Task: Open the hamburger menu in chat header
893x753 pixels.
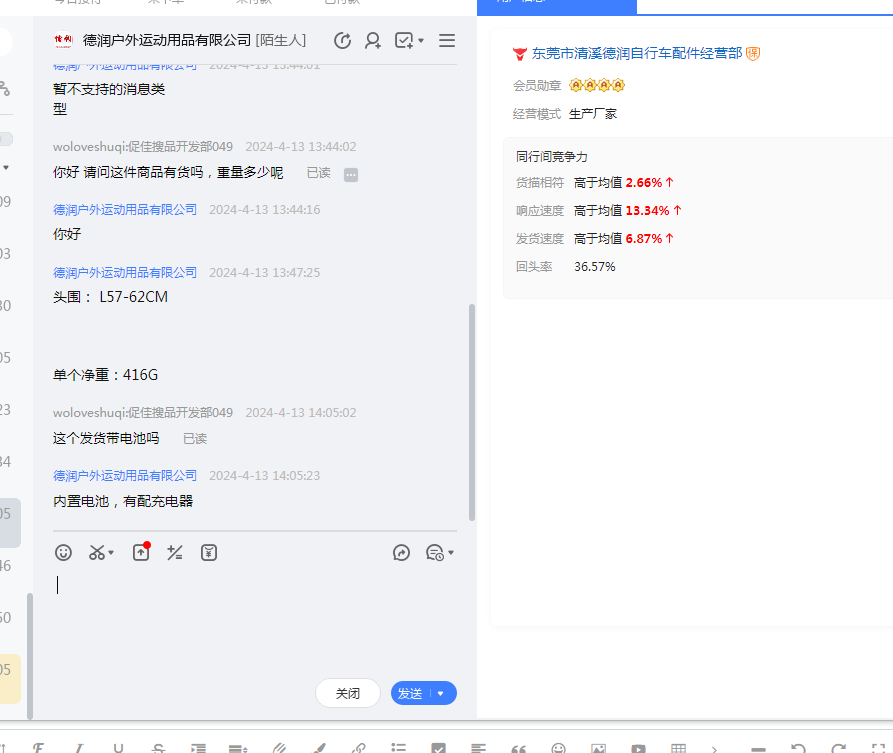Action: [x=447, y=41]
